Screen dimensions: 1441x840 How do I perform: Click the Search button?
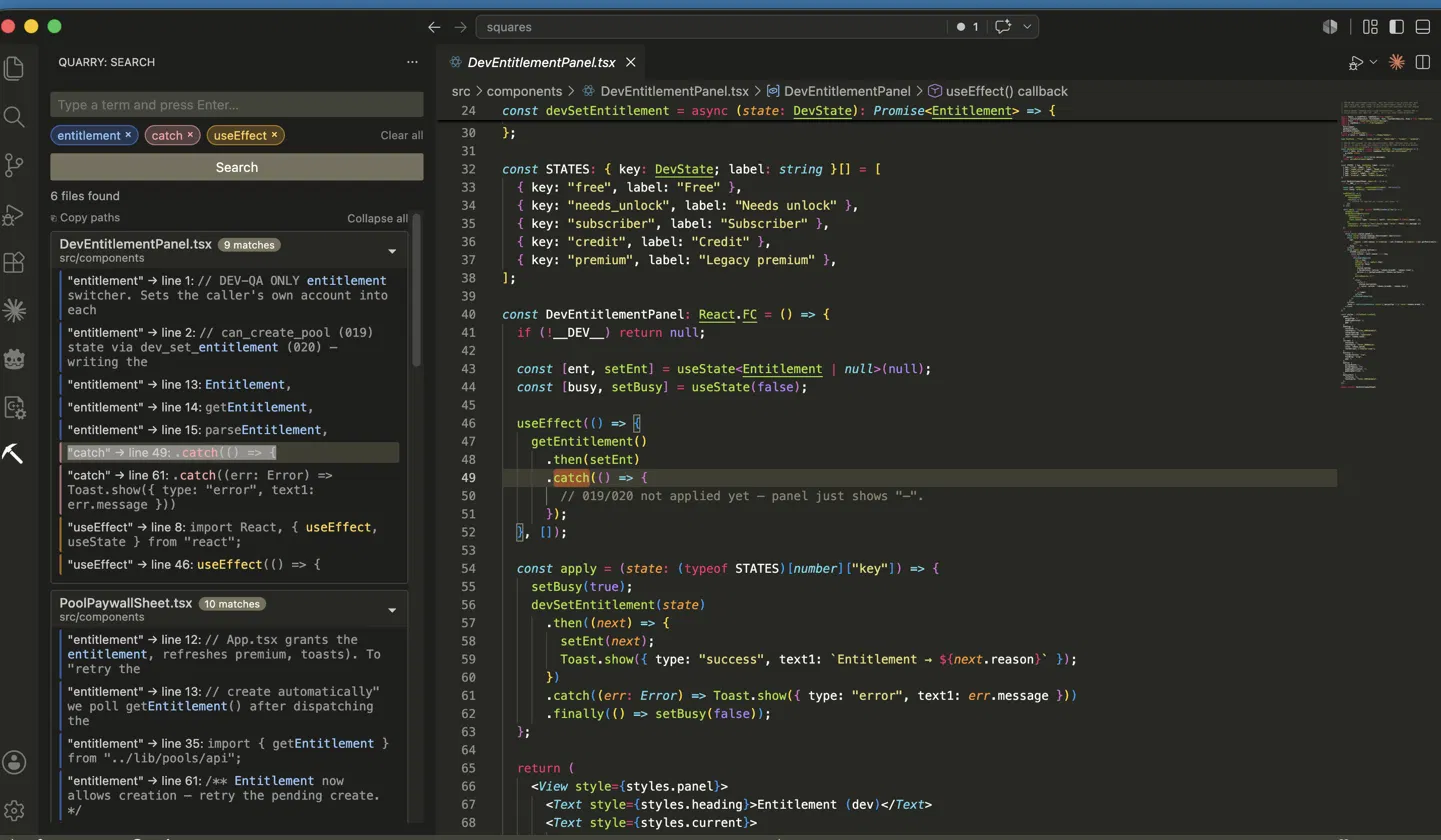point(237,167)
